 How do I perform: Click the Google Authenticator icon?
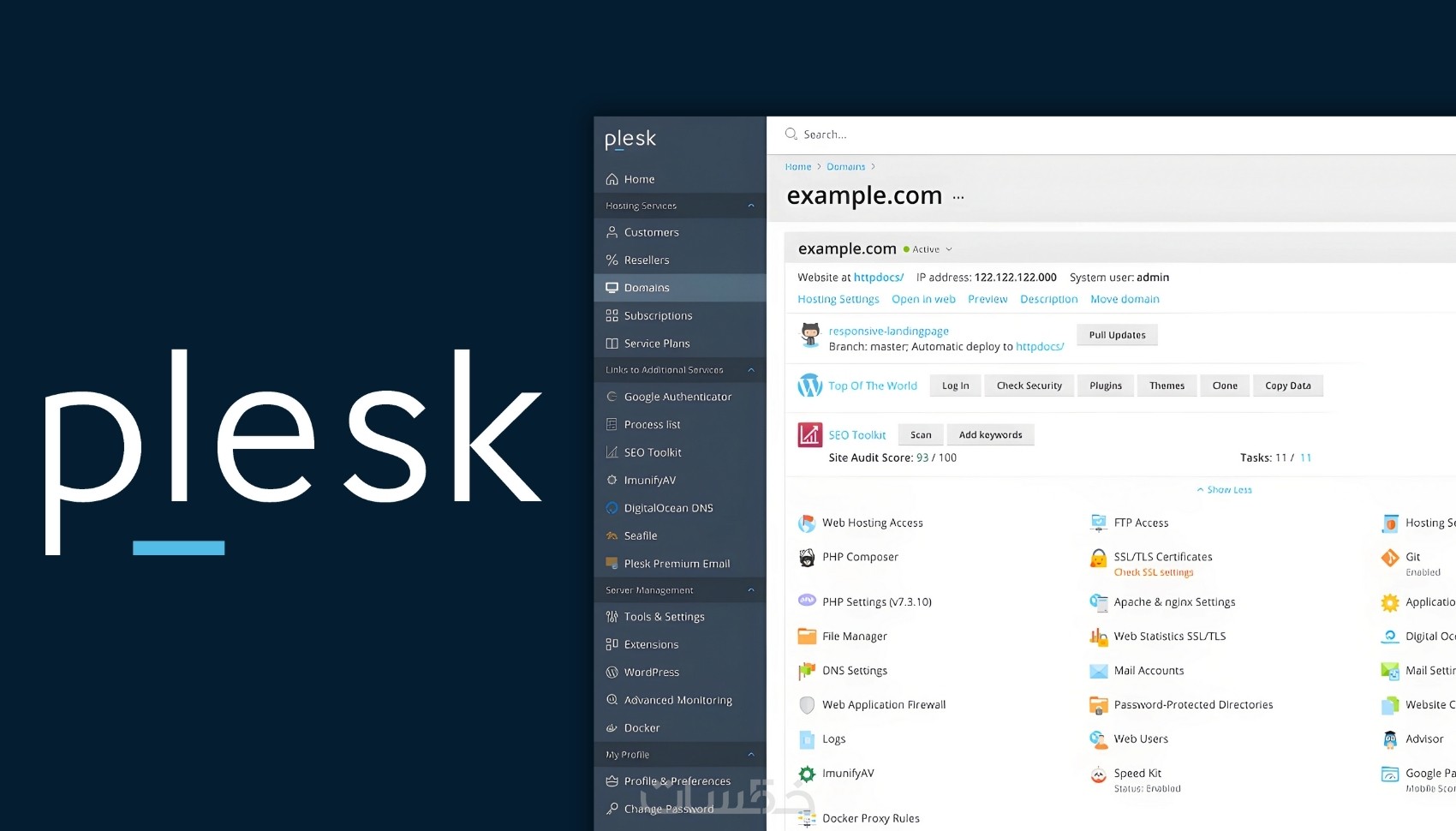(612, 397)
